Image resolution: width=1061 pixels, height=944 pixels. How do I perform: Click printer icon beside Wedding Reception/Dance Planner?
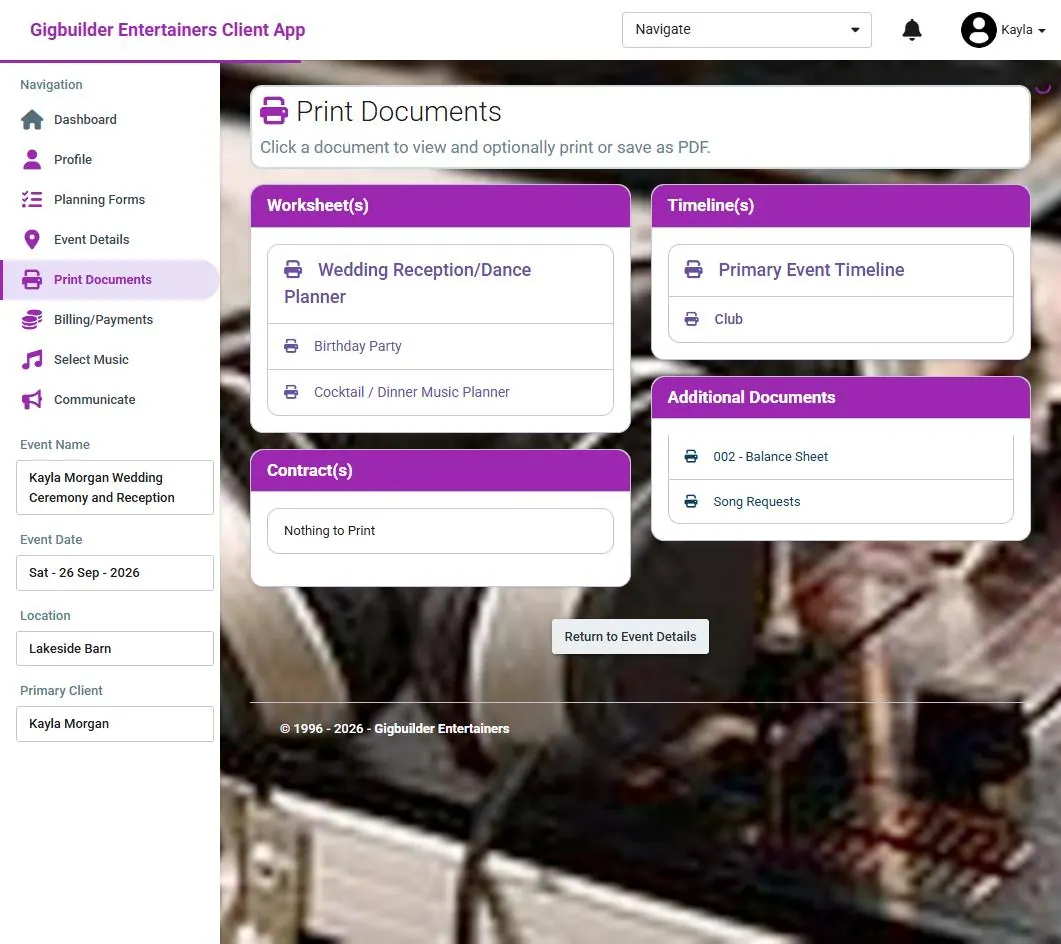tap(293, 269)
